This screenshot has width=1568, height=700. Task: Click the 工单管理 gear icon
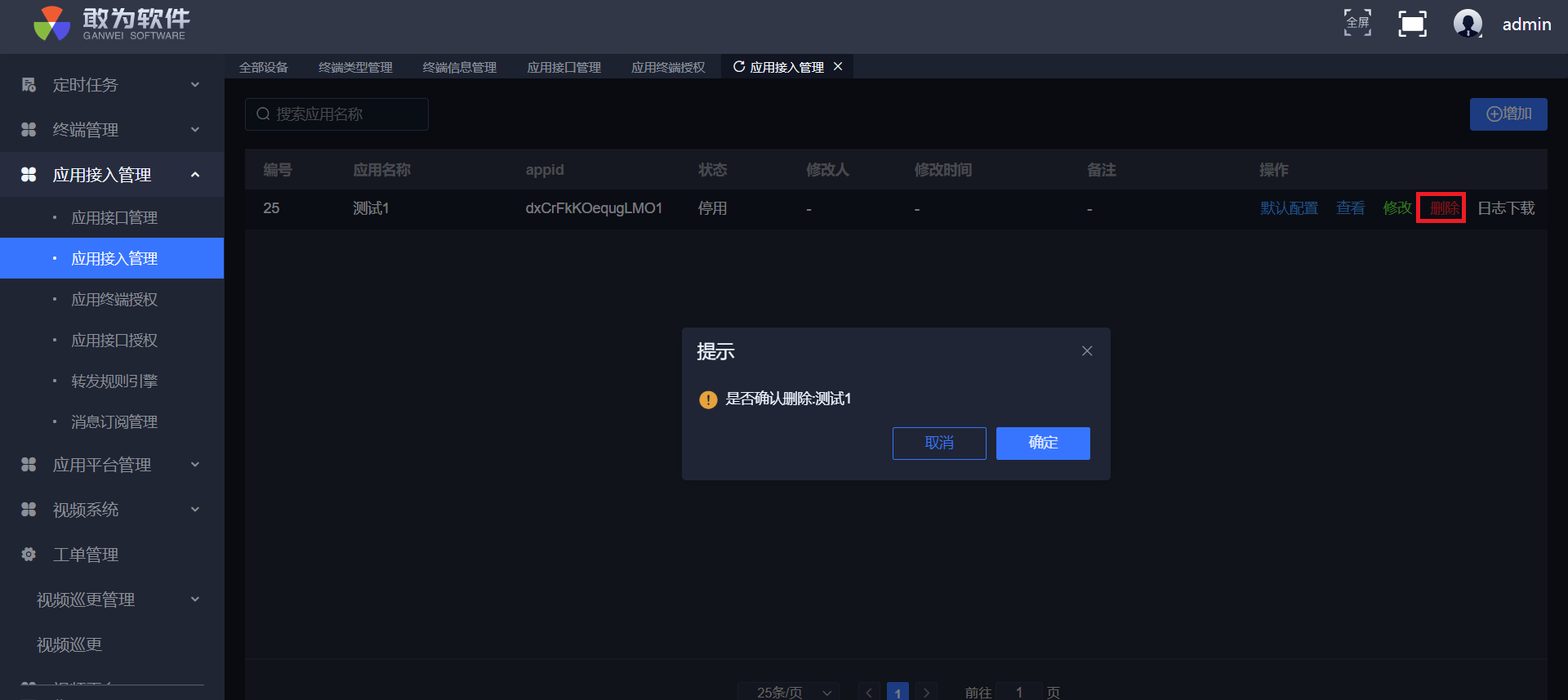(29, 555)
